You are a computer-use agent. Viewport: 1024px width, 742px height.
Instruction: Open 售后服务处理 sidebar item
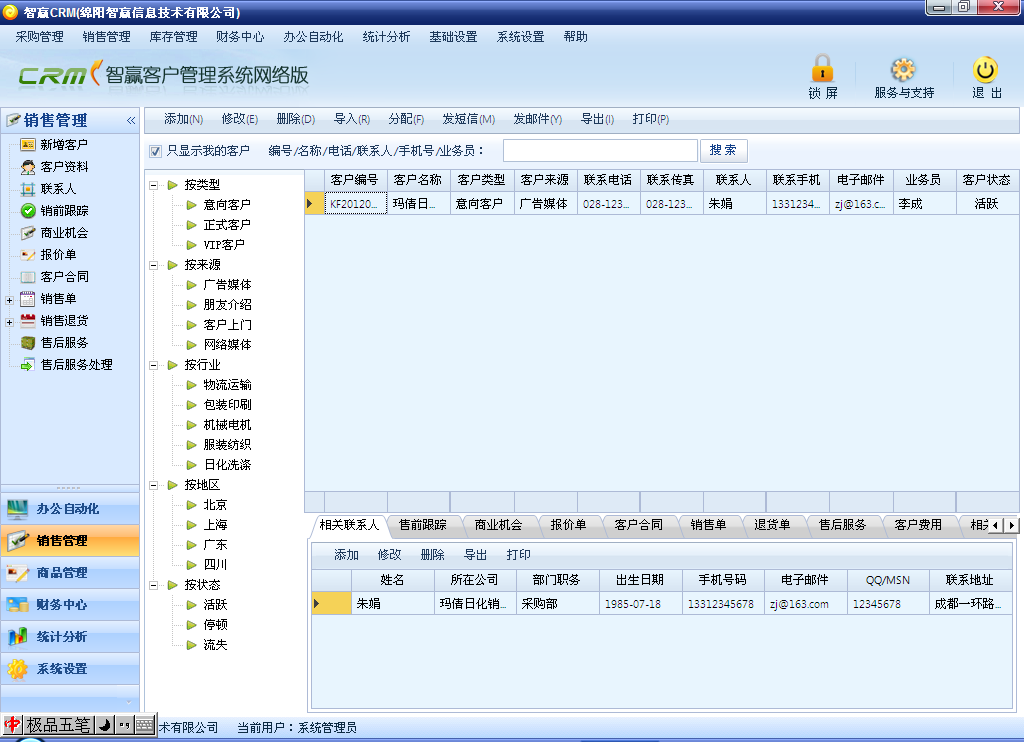(x=76, y=364)
